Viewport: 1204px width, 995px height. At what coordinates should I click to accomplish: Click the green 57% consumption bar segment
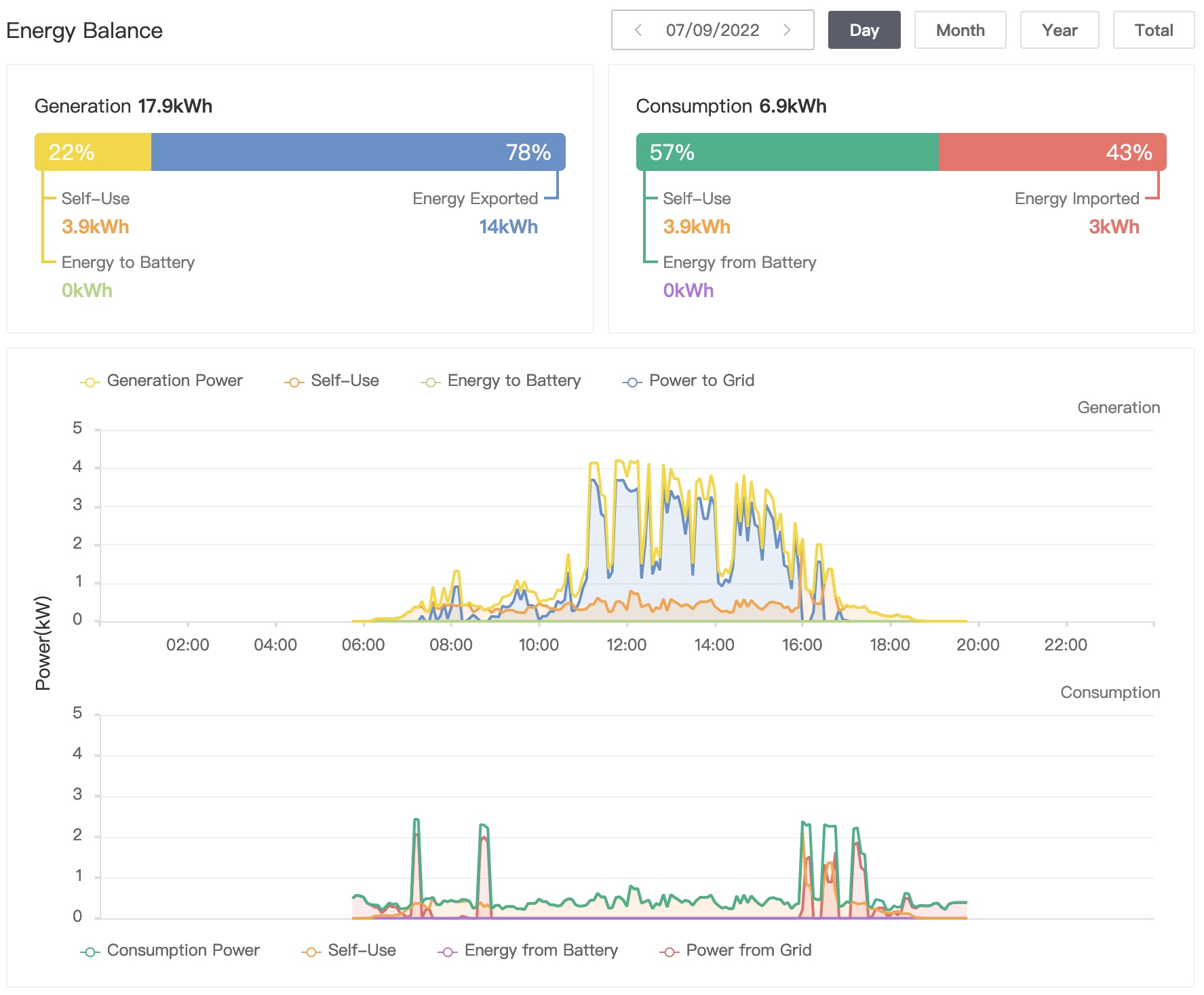tap(787, 152)
